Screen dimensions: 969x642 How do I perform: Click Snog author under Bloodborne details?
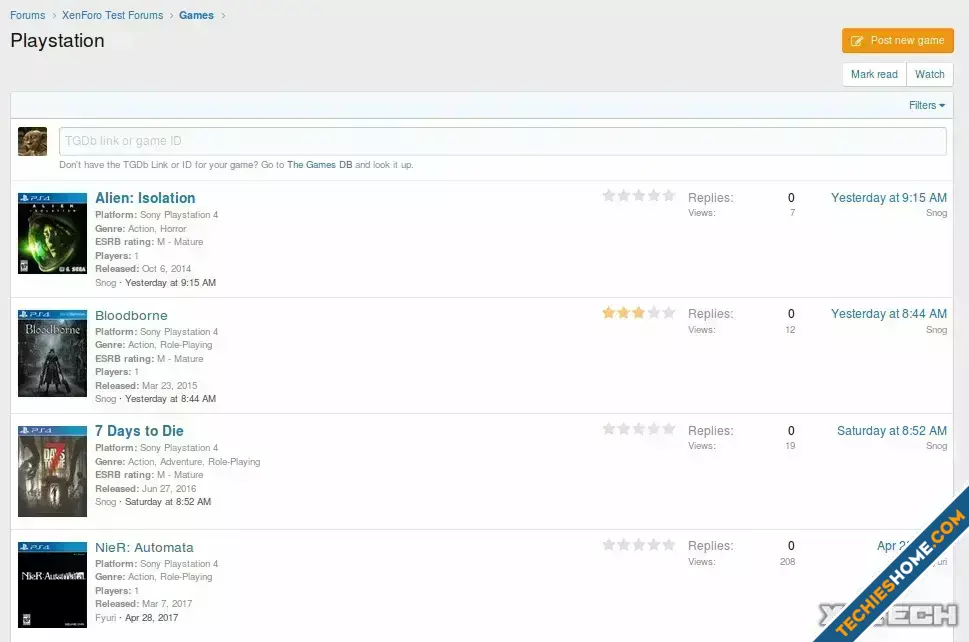[x=106, y=399]
